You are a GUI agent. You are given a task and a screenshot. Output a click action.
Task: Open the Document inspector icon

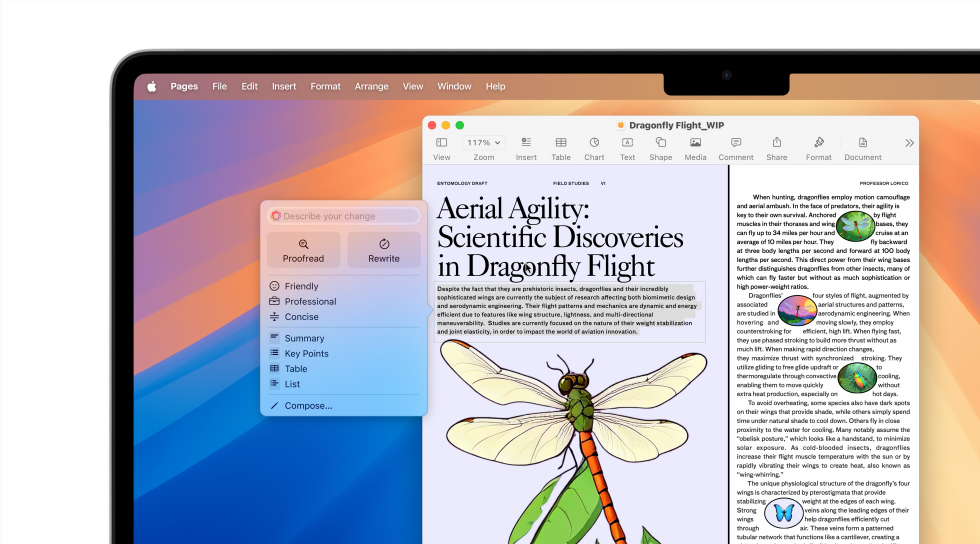tap(862, 143)
